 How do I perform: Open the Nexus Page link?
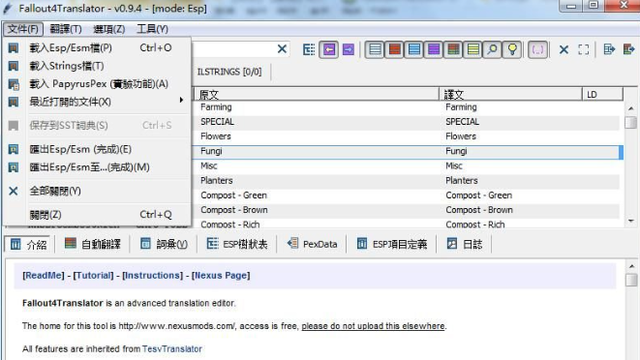(x=221, y=276)
